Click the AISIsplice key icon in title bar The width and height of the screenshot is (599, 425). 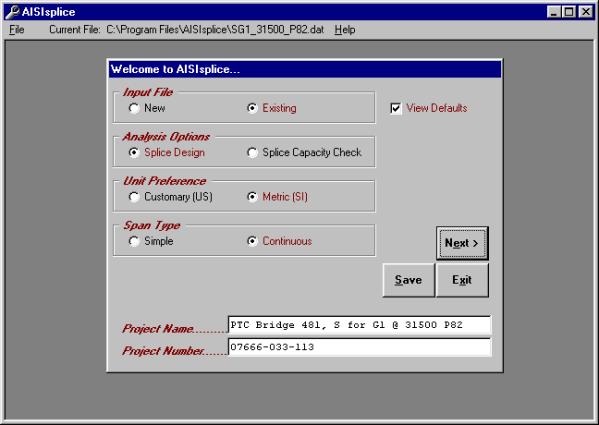point(12,12)
